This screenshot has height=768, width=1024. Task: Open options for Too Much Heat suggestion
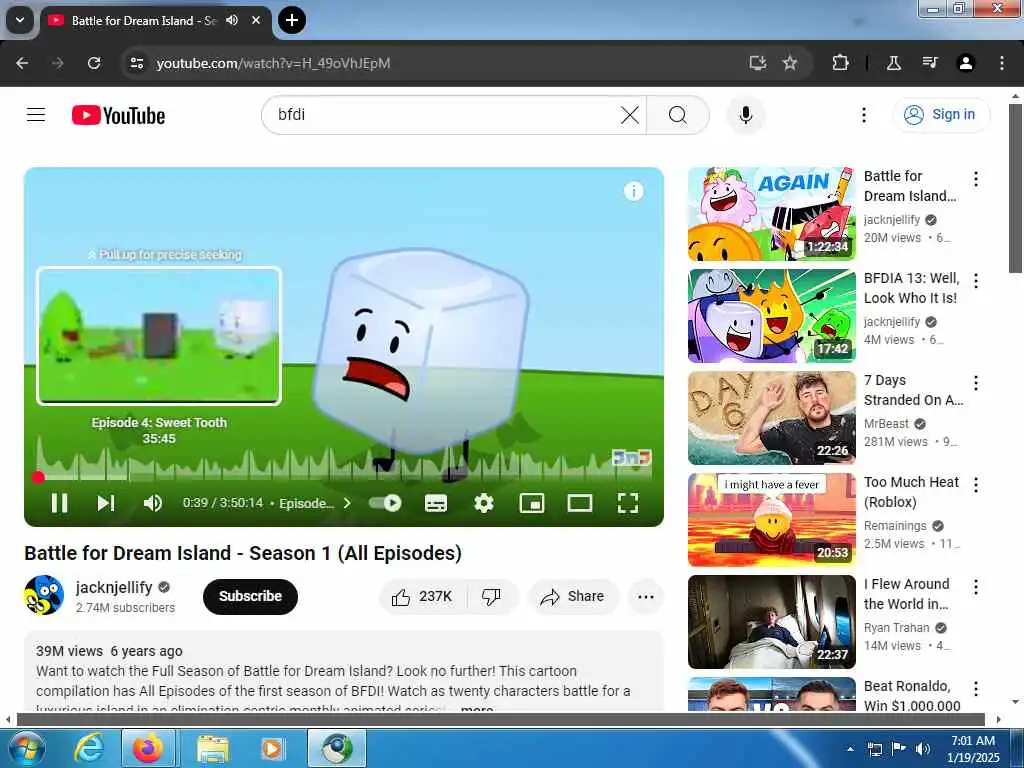[976, 485]
